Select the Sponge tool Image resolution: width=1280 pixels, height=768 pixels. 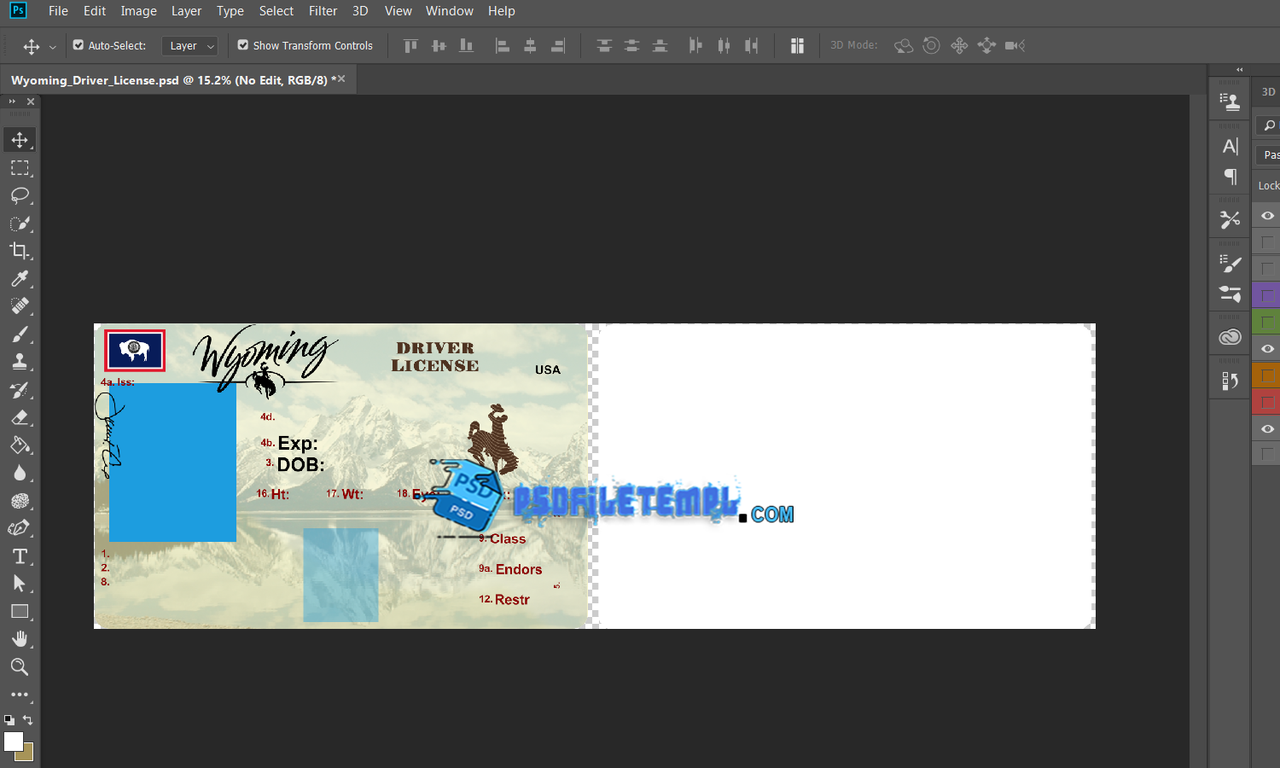pos(19,500)
